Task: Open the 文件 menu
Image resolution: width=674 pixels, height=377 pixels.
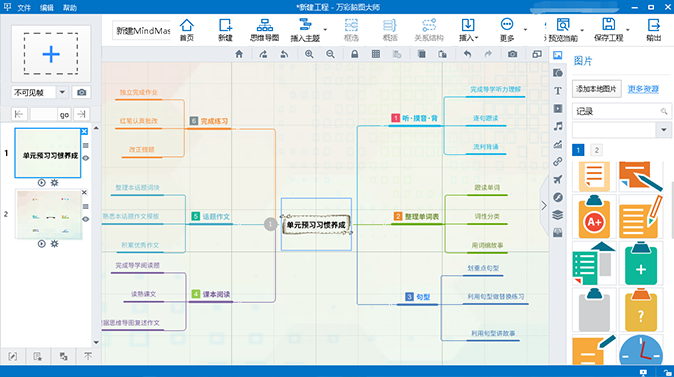Action: coord(24,8)
